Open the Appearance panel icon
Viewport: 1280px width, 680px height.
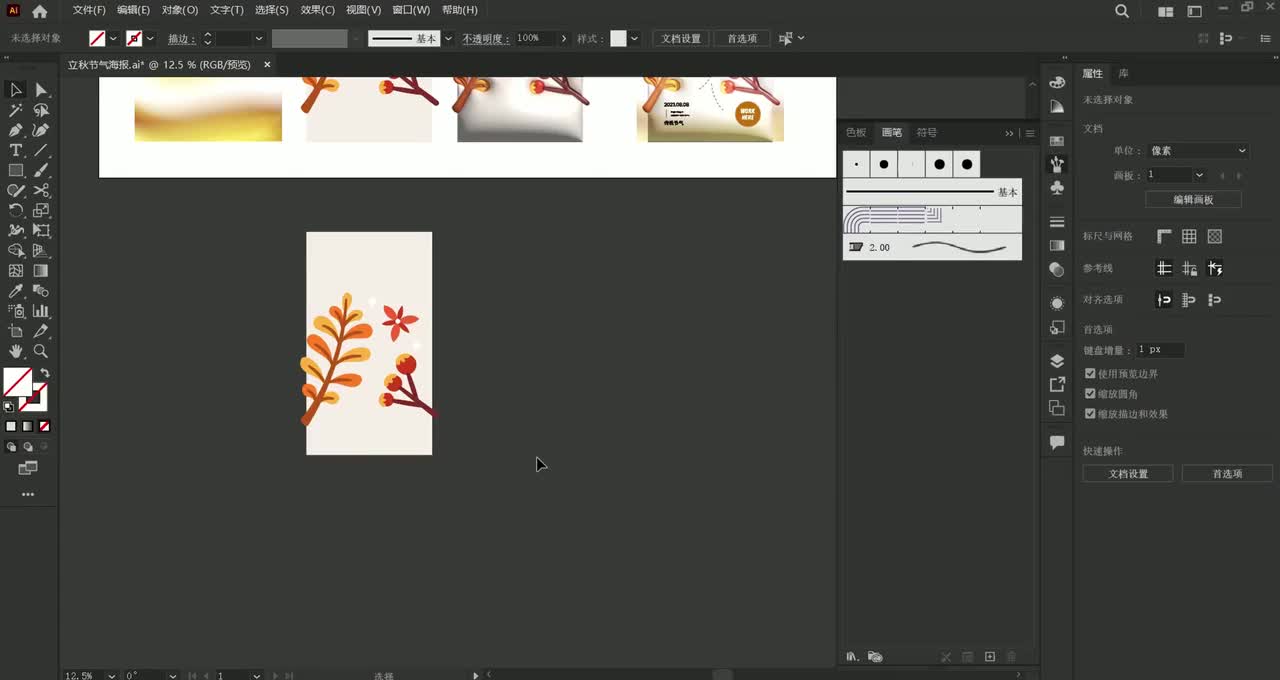pos(1057,302)
